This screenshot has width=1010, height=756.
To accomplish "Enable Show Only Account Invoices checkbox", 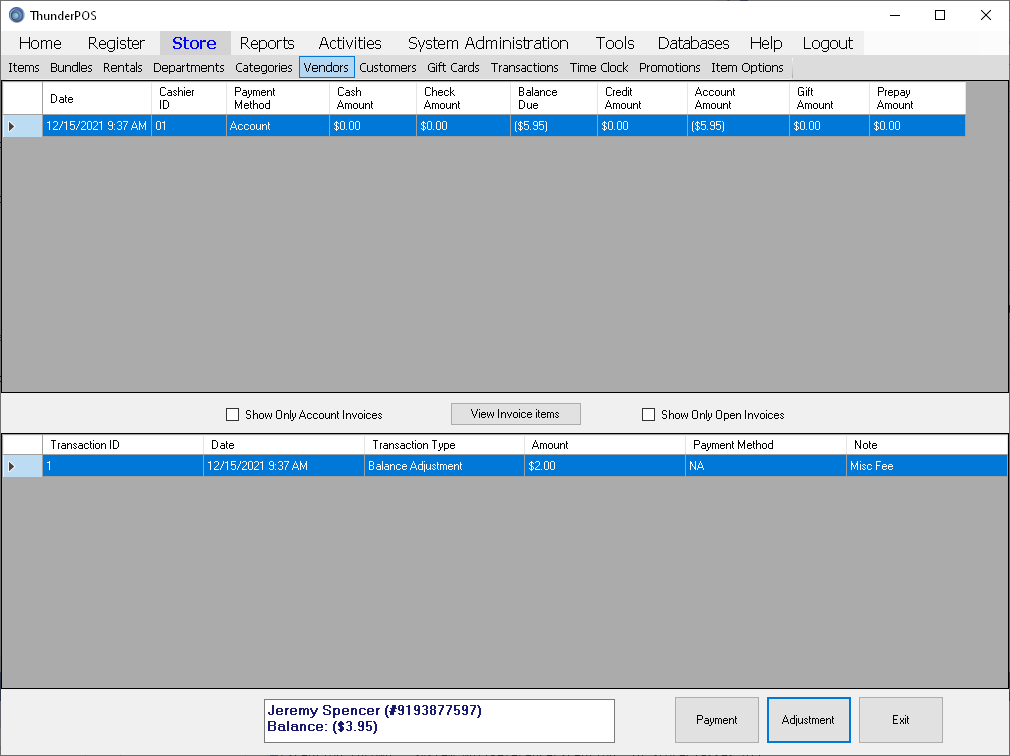I will pyautogui.click(x=233, y=415).
